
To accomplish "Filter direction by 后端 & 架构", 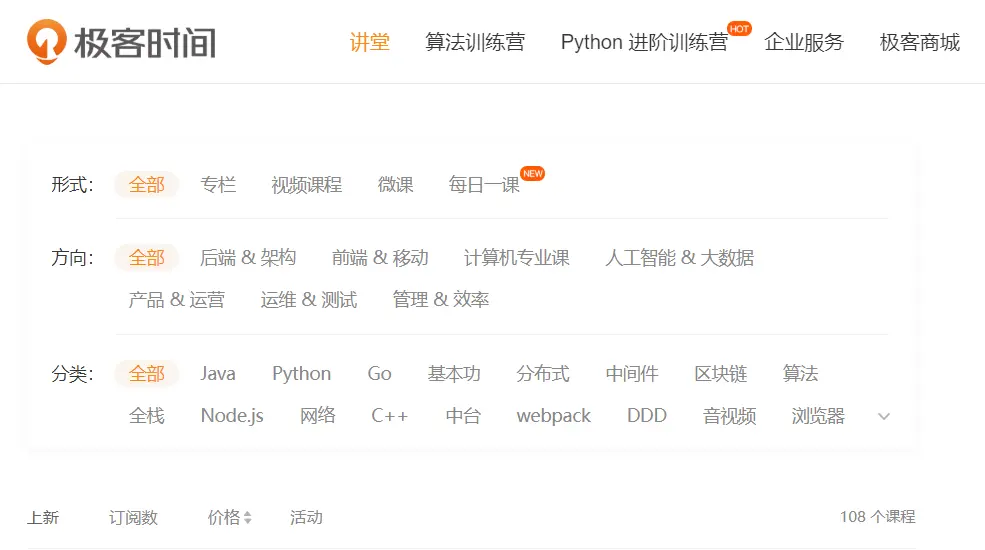I will pos(248,257).
